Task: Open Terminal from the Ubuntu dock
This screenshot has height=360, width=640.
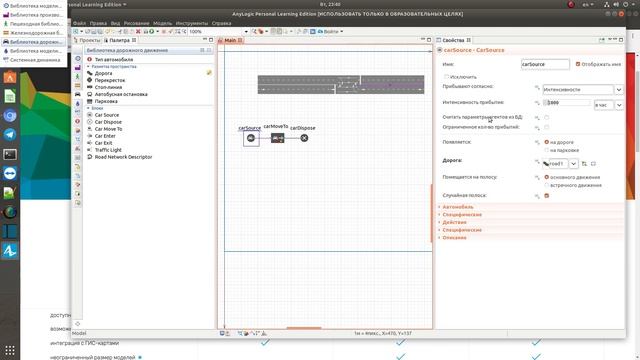Action: point(10,154)
